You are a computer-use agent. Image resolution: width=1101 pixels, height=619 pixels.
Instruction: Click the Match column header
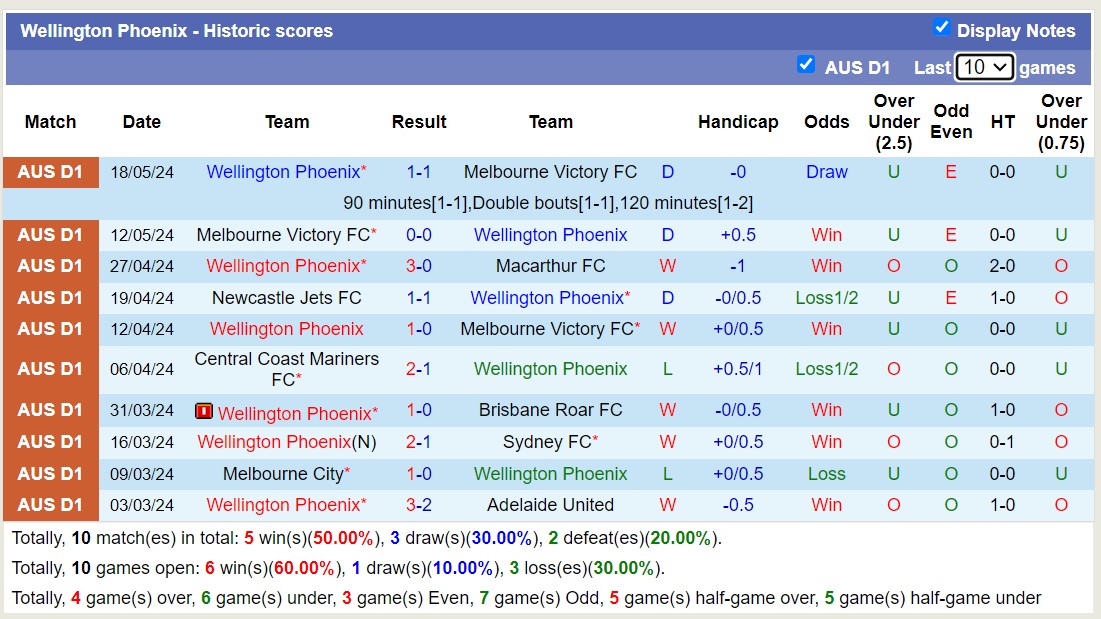coord(50,122)
